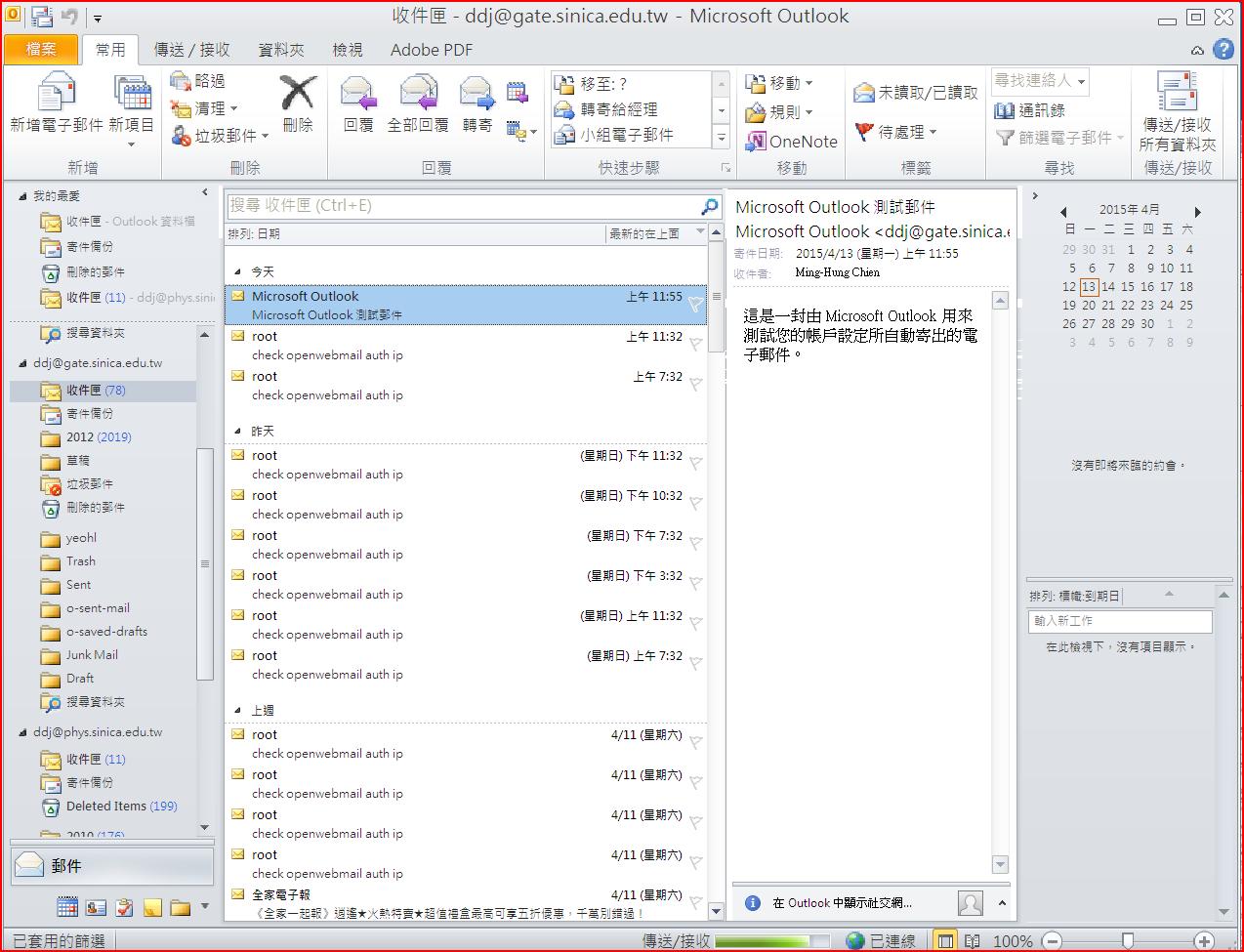Click 傳送/接收所有資料夾 send/receive all folders icon
Image resolution: width=1244 pixels, height=952 pixels.
point(1178,92)
